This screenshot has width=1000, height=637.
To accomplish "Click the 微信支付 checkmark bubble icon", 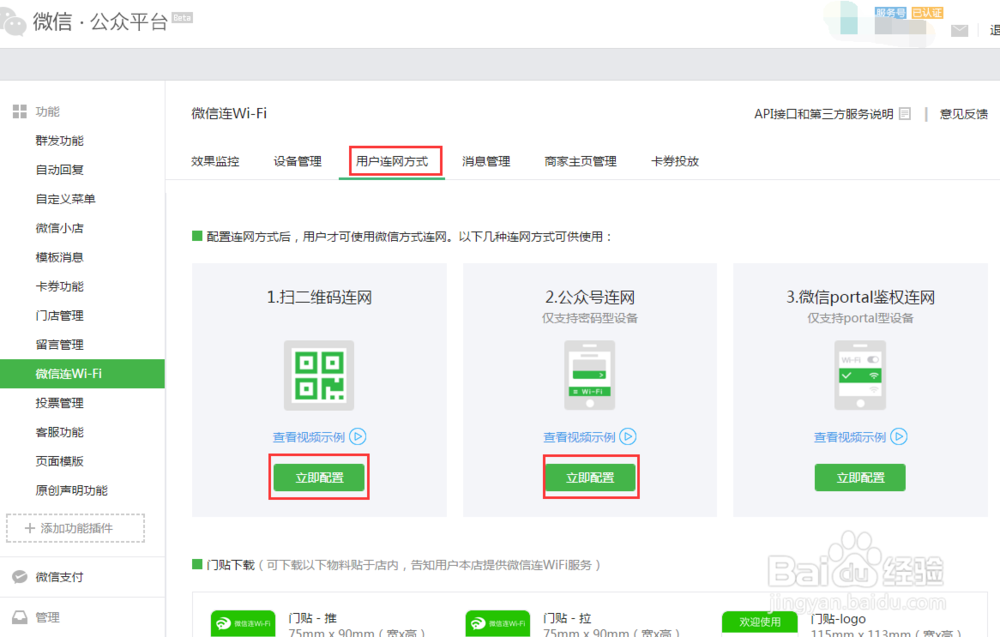I will click(x=20, y=576).
